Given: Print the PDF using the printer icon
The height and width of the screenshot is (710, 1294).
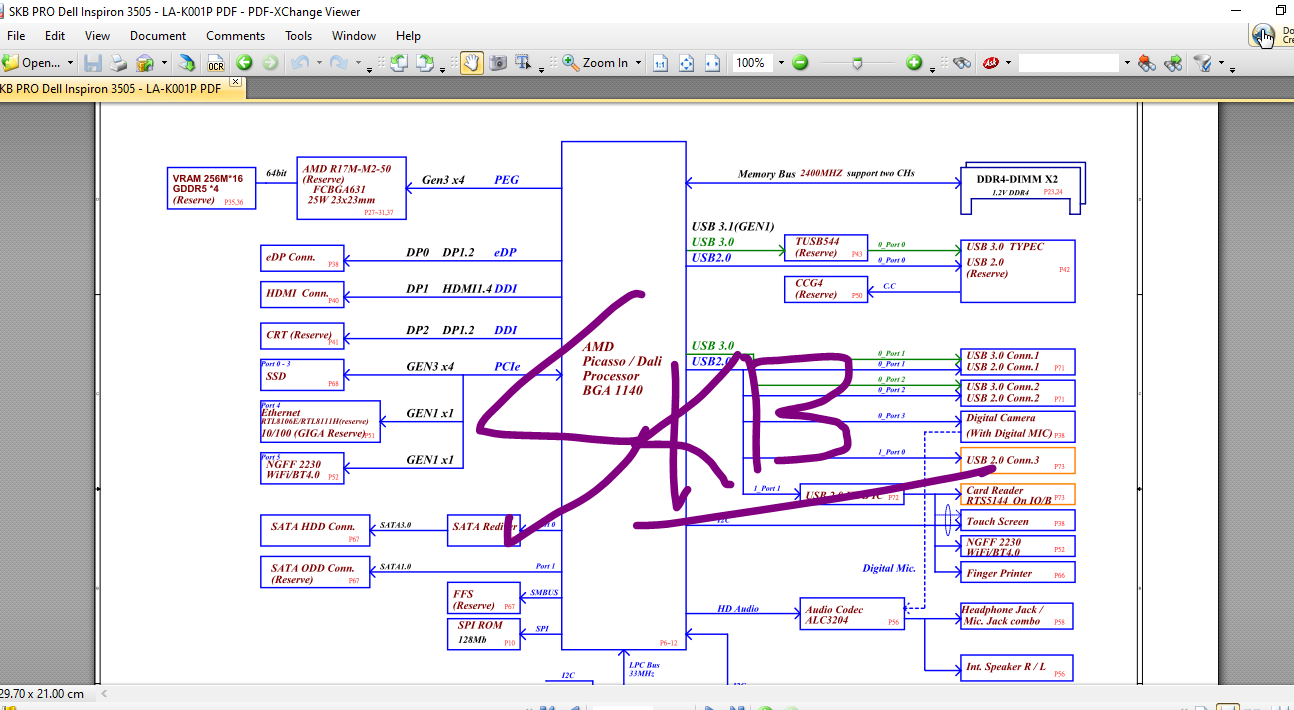Looking at the screenshot, I should tap(119, 63).
